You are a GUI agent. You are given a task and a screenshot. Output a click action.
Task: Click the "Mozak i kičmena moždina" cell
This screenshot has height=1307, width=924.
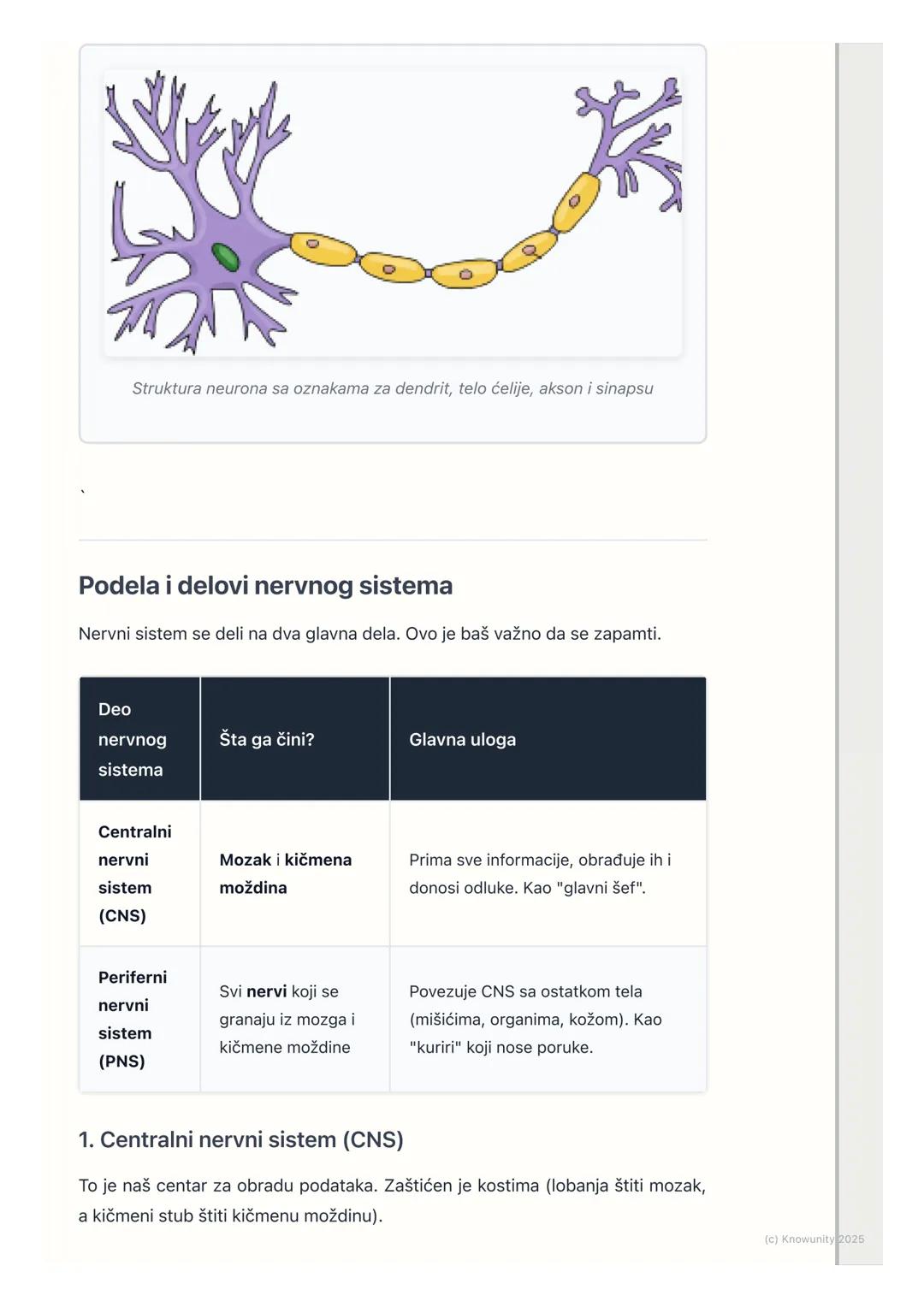(286, 873)
